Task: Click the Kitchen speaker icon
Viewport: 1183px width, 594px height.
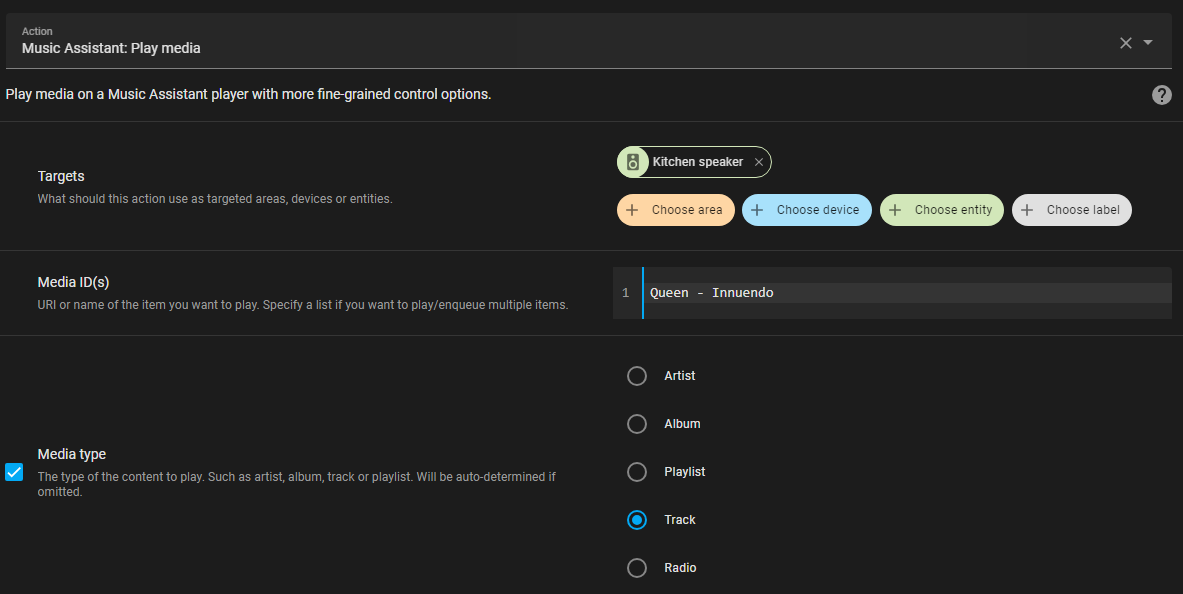Action: (x=632, y=162)
